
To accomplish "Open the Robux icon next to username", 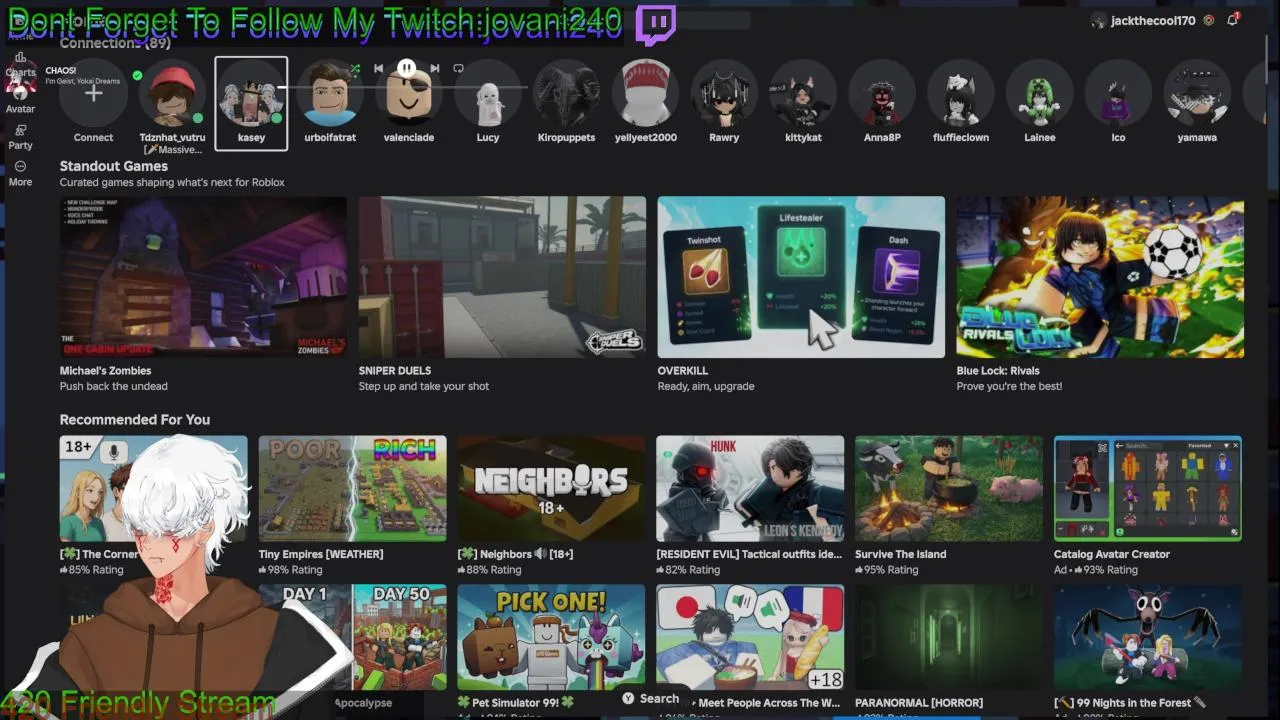I will (x=1208, y=20).
